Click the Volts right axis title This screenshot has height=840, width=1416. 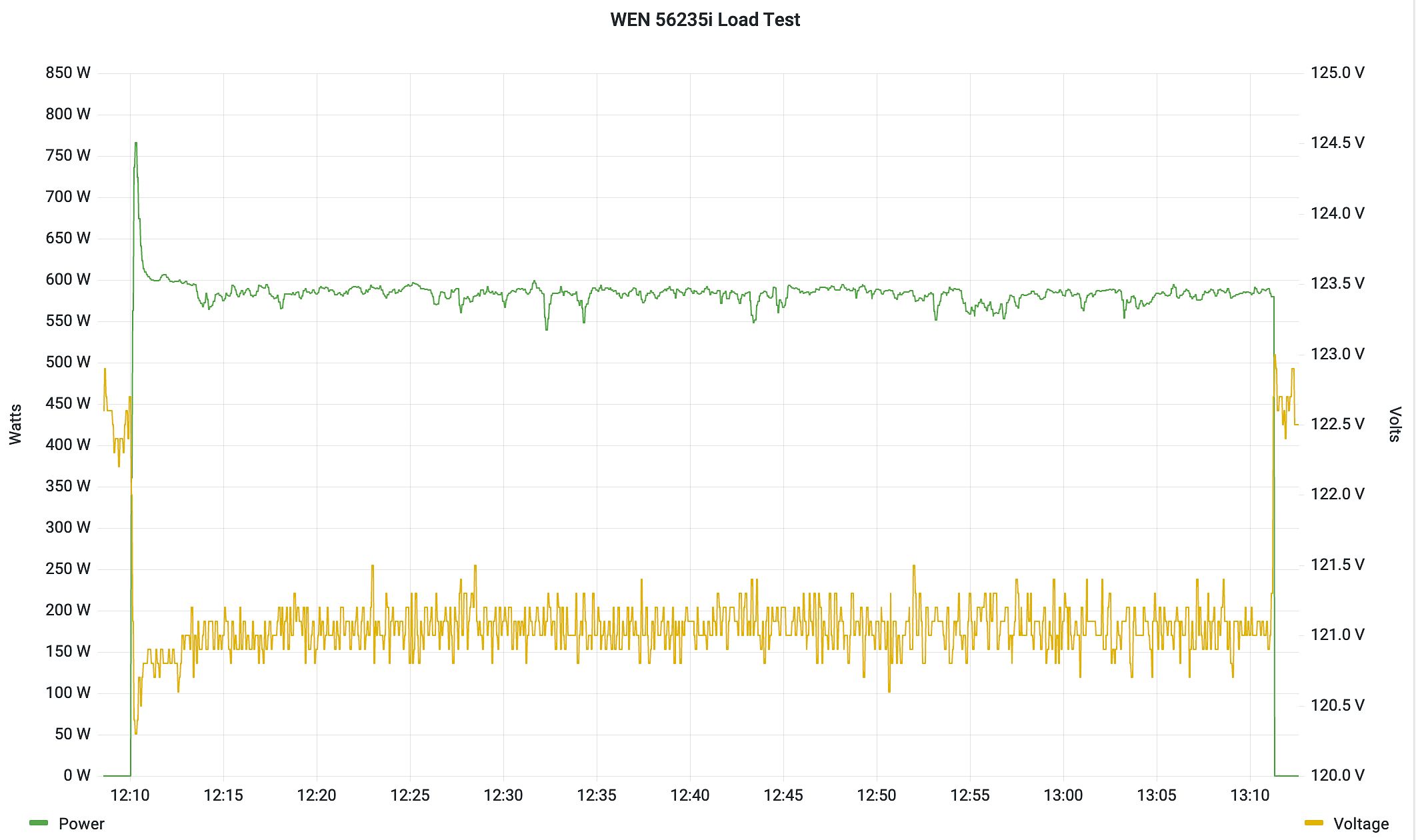[1395, 424]
